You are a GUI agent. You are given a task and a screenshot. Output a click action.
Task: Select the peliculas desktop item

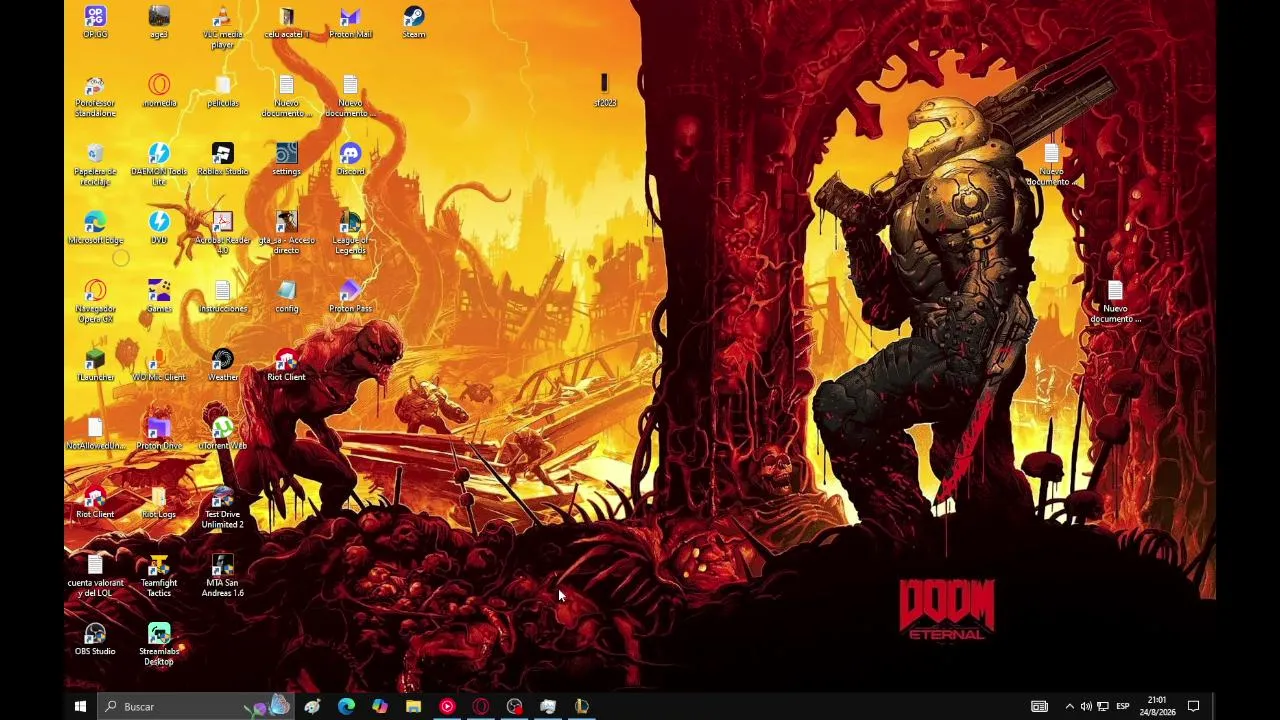(x=222, y=91)
